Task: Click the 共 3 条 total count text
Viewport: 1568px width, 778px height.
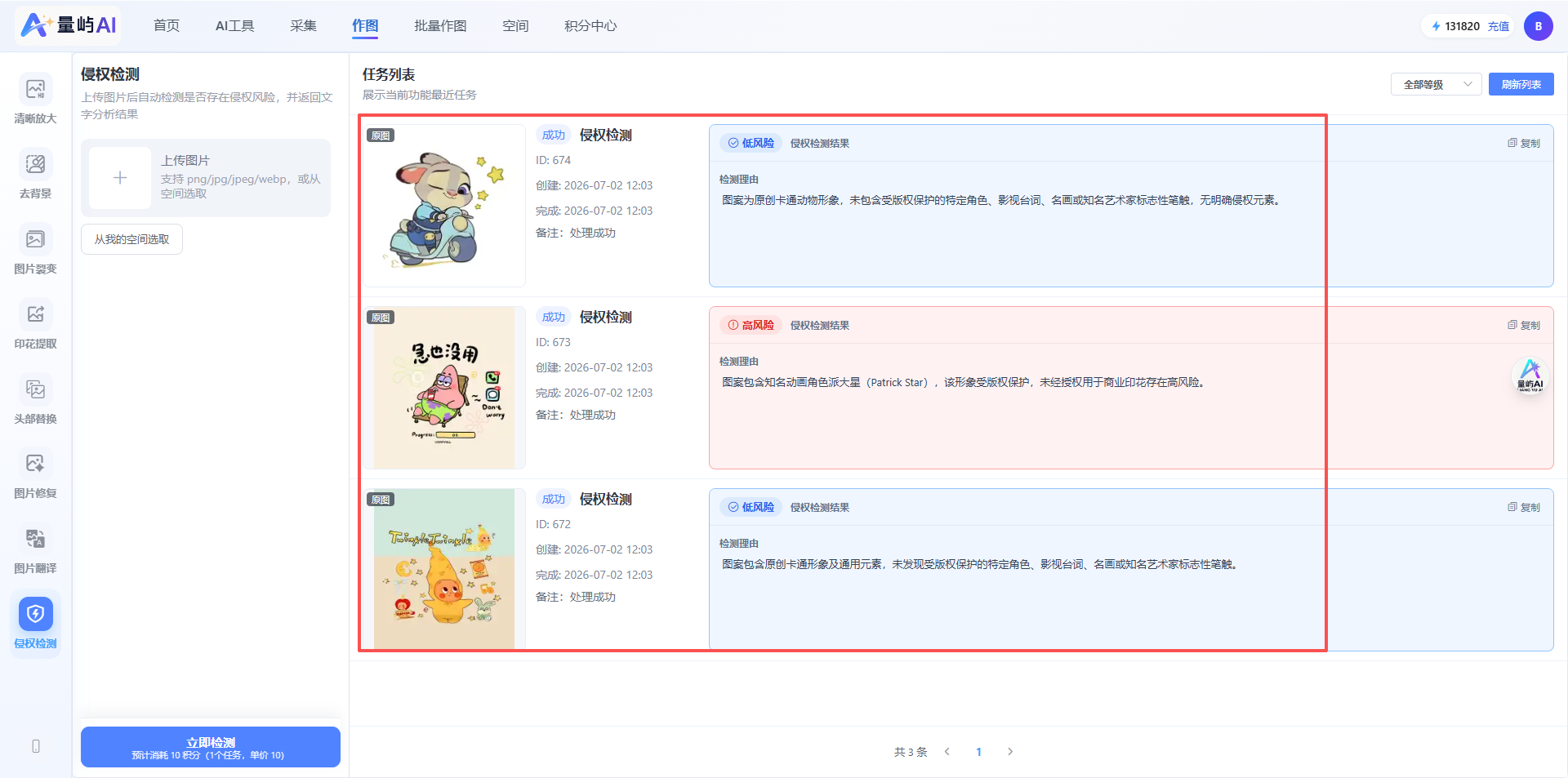Action: (911, 752)
